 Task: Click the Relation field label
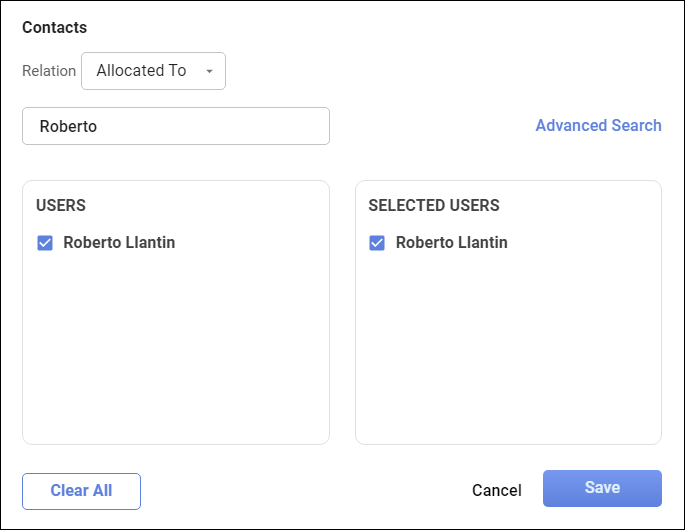49,71
